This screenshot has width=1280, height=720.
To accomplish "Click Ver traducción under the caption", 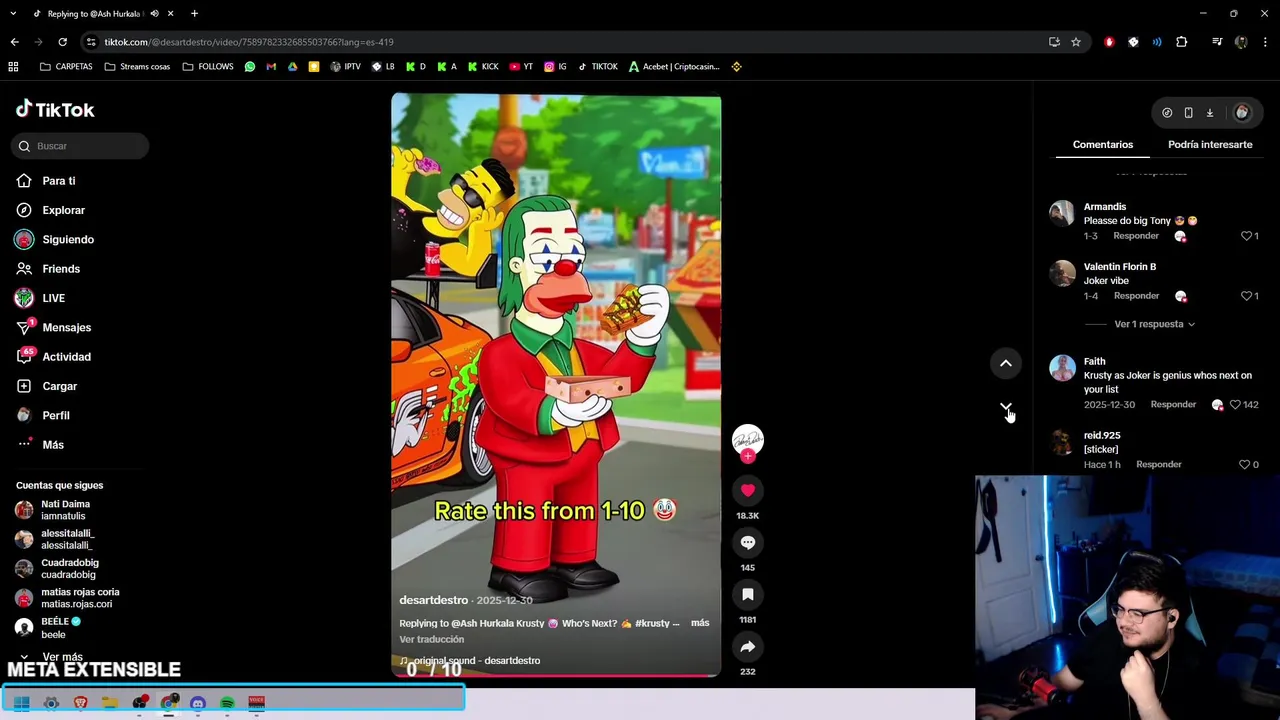I will 432,640.
